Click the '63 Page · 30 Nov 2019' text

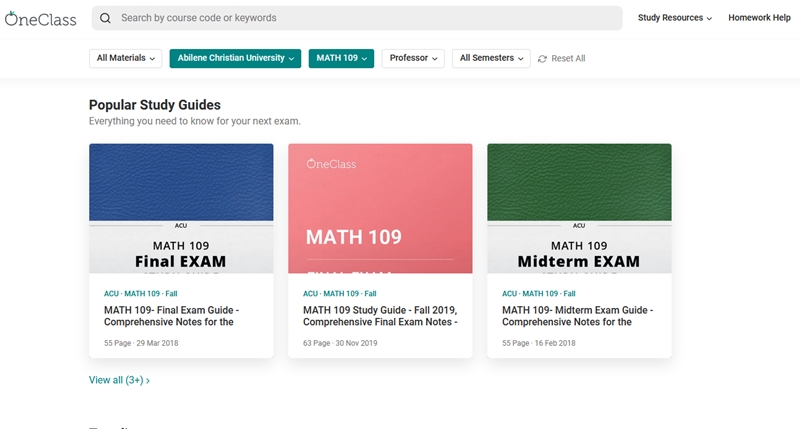pyautogui.click(x=340, y=343)
